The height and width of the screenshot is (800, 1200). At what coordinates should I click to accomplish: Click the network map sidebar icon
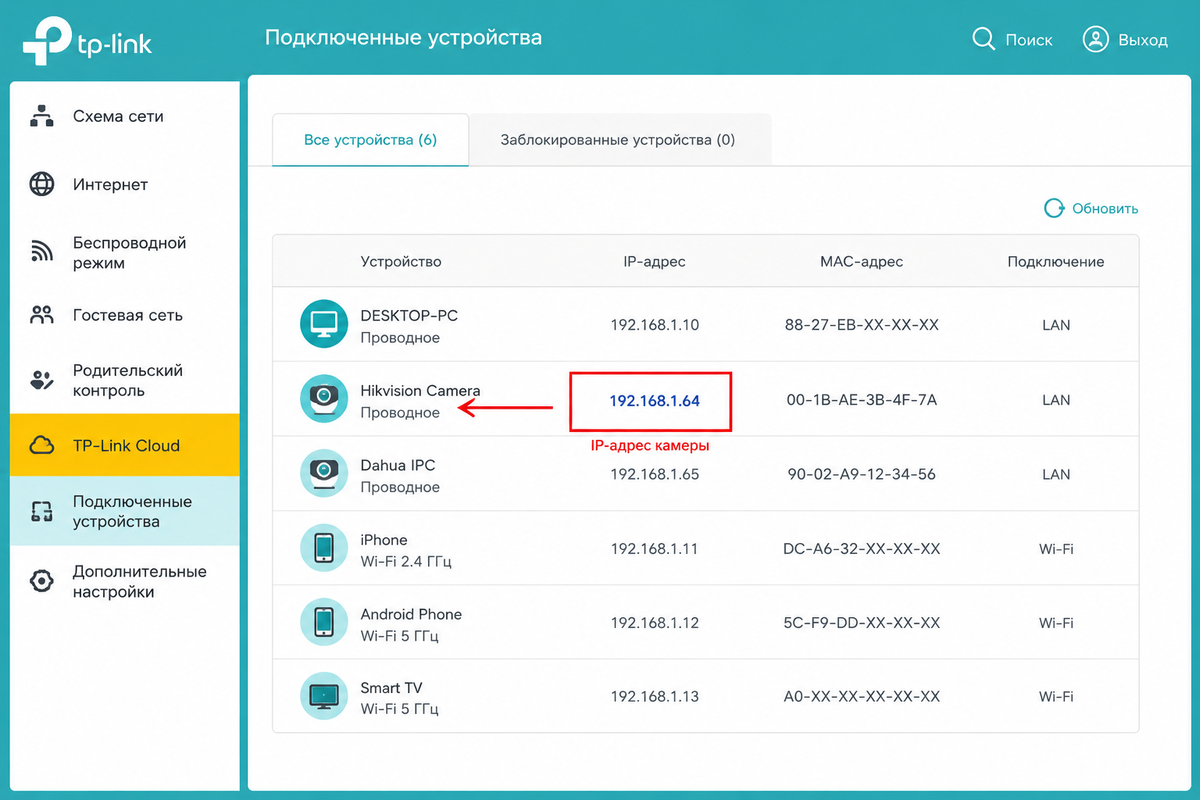(x=42, y=116)
